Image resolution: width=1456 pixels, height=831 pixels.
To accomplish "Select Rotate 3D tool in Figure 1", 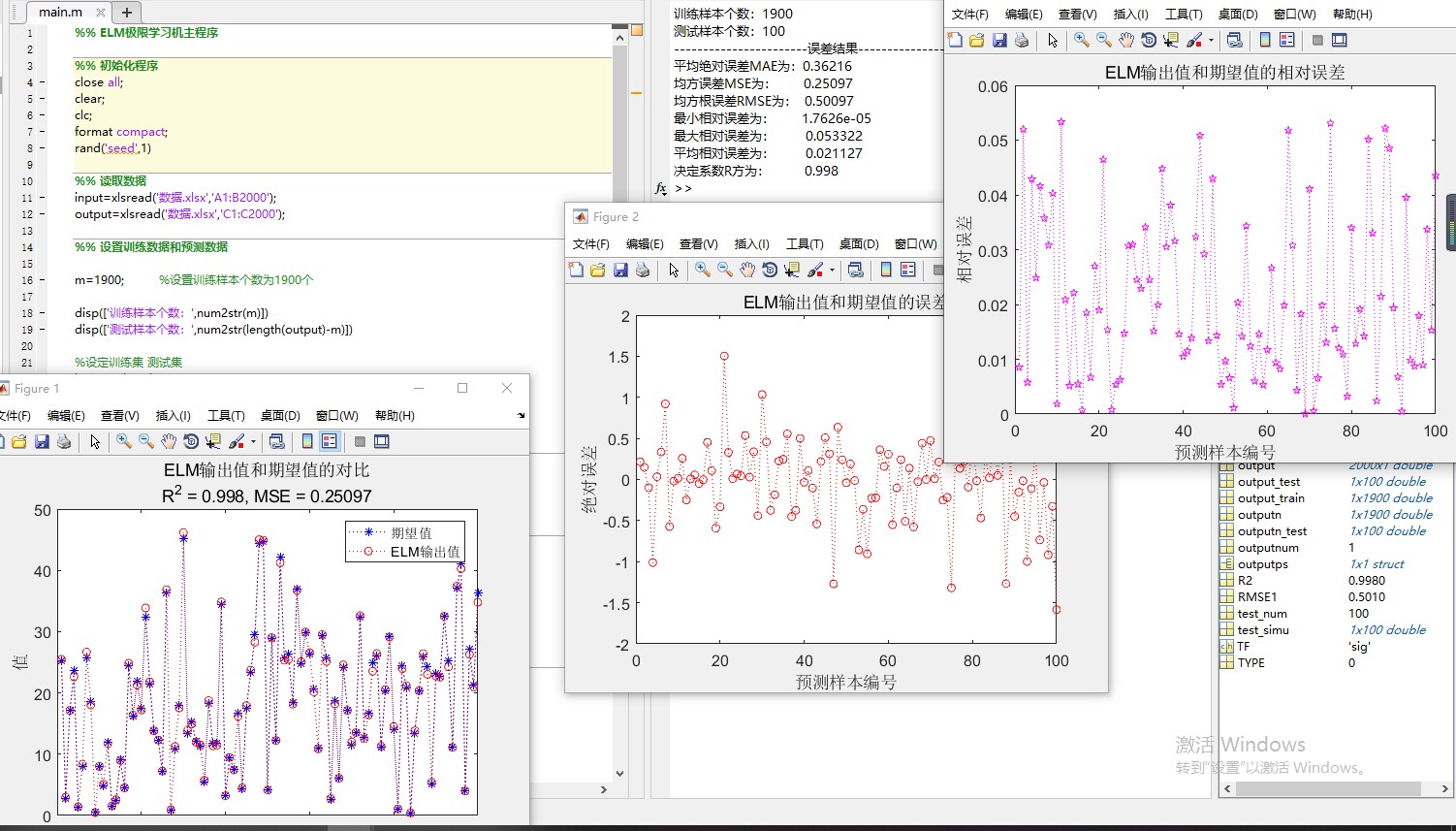I will point(191,441).
